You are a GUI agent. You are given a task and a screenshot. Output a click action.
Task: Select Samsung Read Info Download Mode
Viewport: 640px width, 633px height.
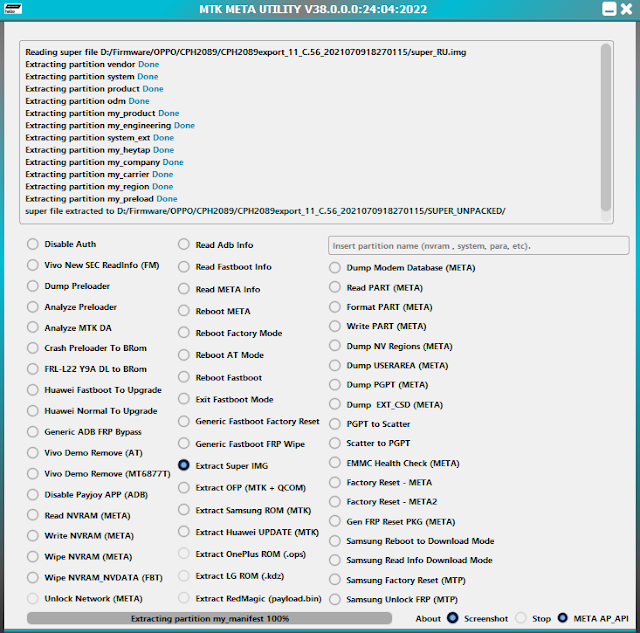(x=335, y=560)
